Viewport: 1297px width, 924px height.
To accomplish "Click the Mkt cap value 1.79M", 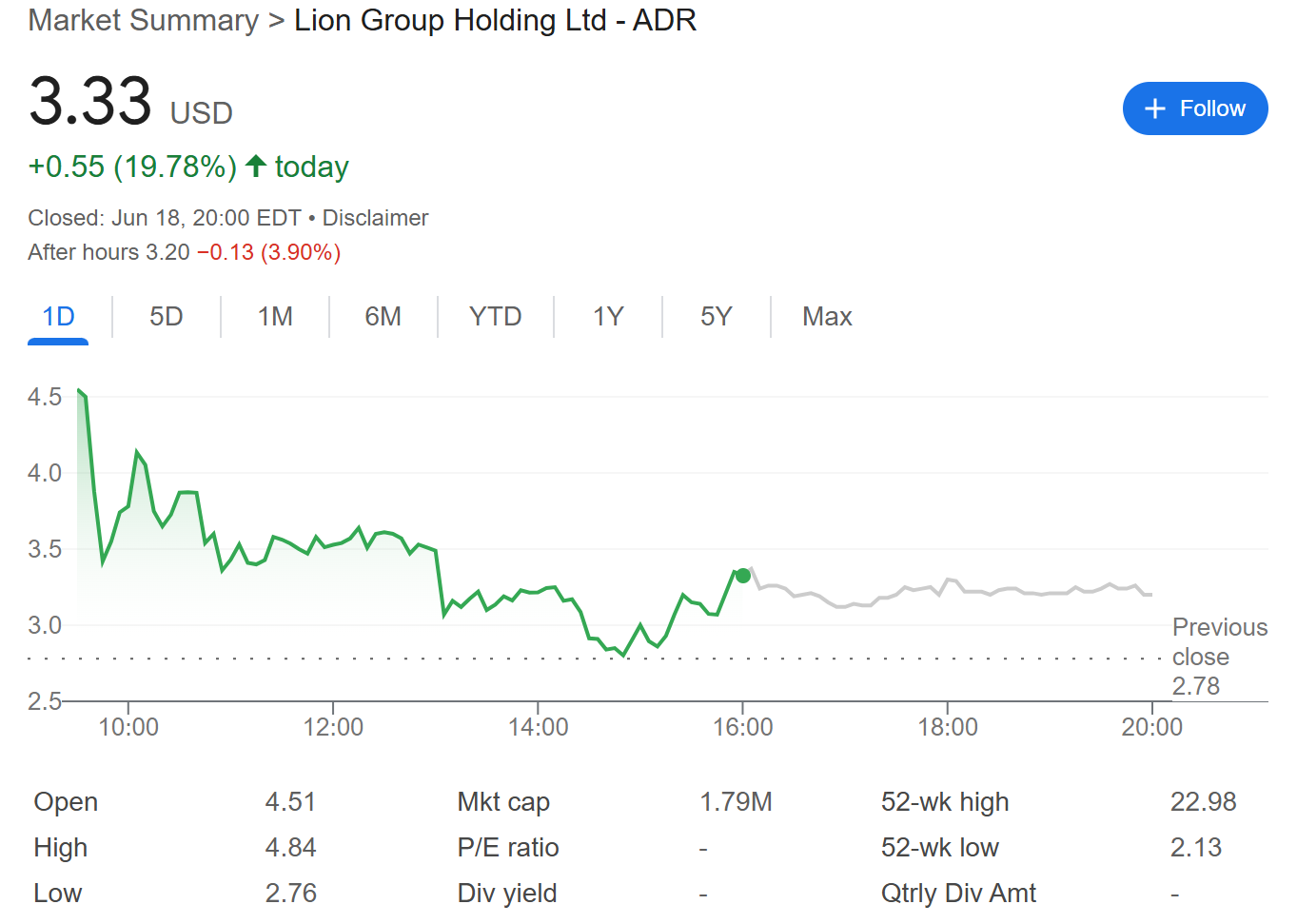I will (736, 802).
